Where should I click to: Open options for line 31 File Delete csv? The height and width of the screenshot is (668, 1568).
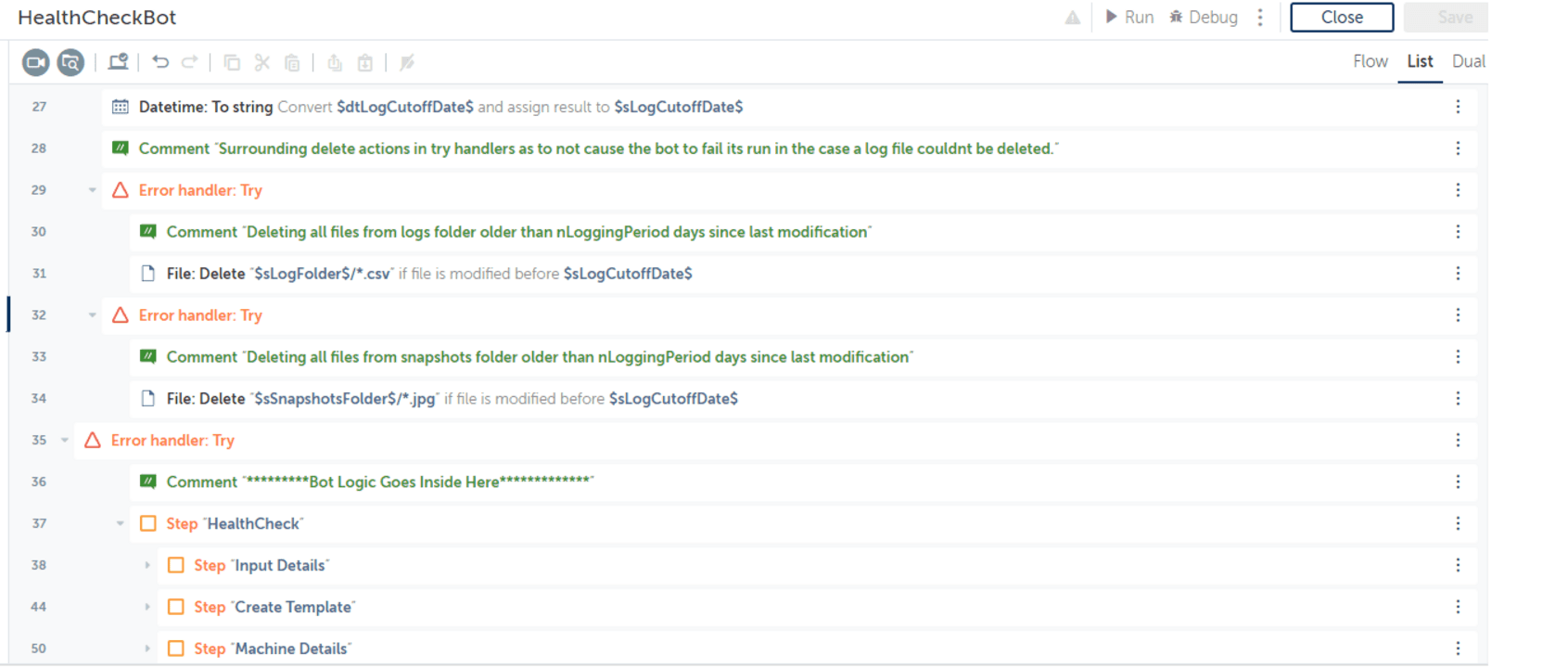pyautogui.click(x=1458, y=274)
